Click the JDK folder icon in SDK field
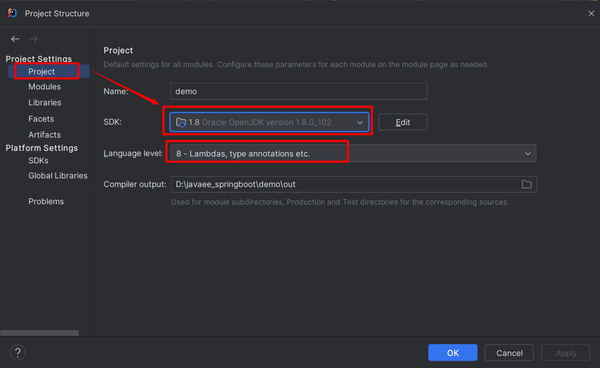Screen dimensions: 600x368 tap(181, 122)
